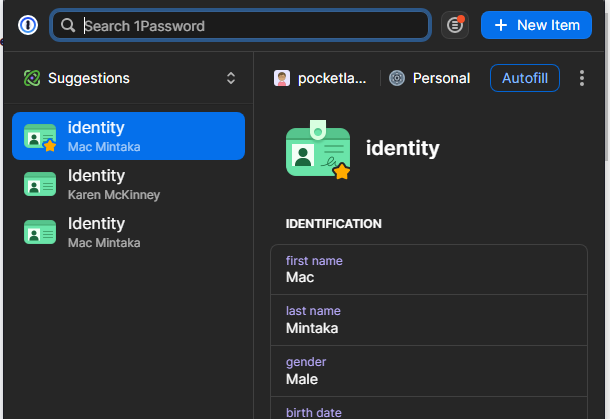Click the birth date field label

tap(314, 412)
